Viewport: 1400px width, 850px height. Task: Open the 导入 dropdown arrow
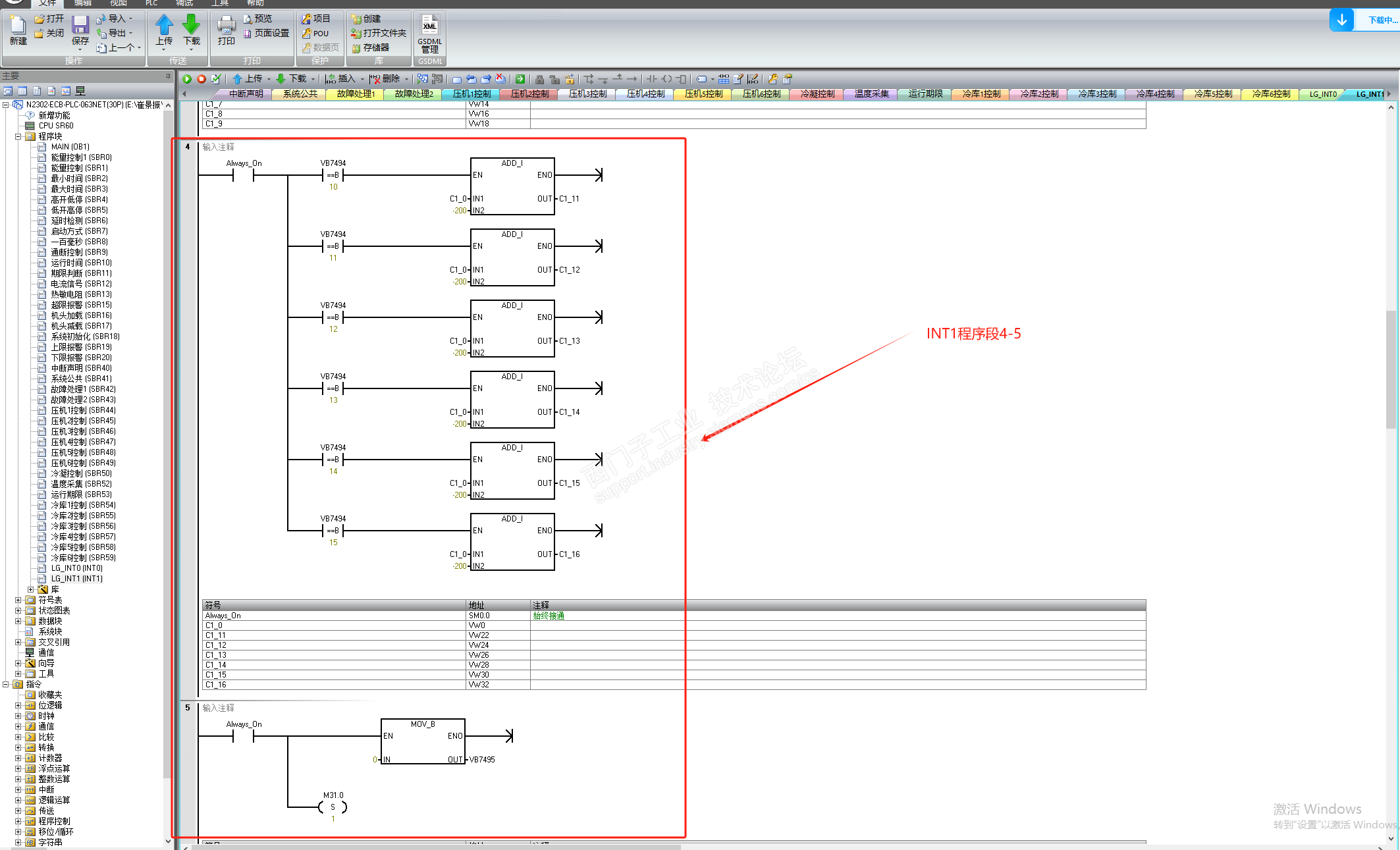(x=131, y=19)
